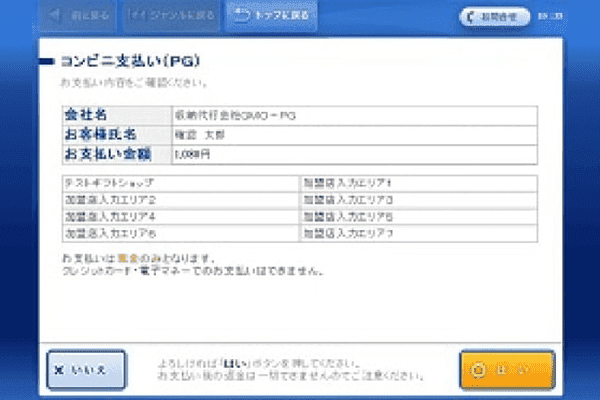Image resolution: width=600 pixels, height=400 pixels.
Task: Tap the X icon on the いいえ button
Action: [x=62, y=370]
